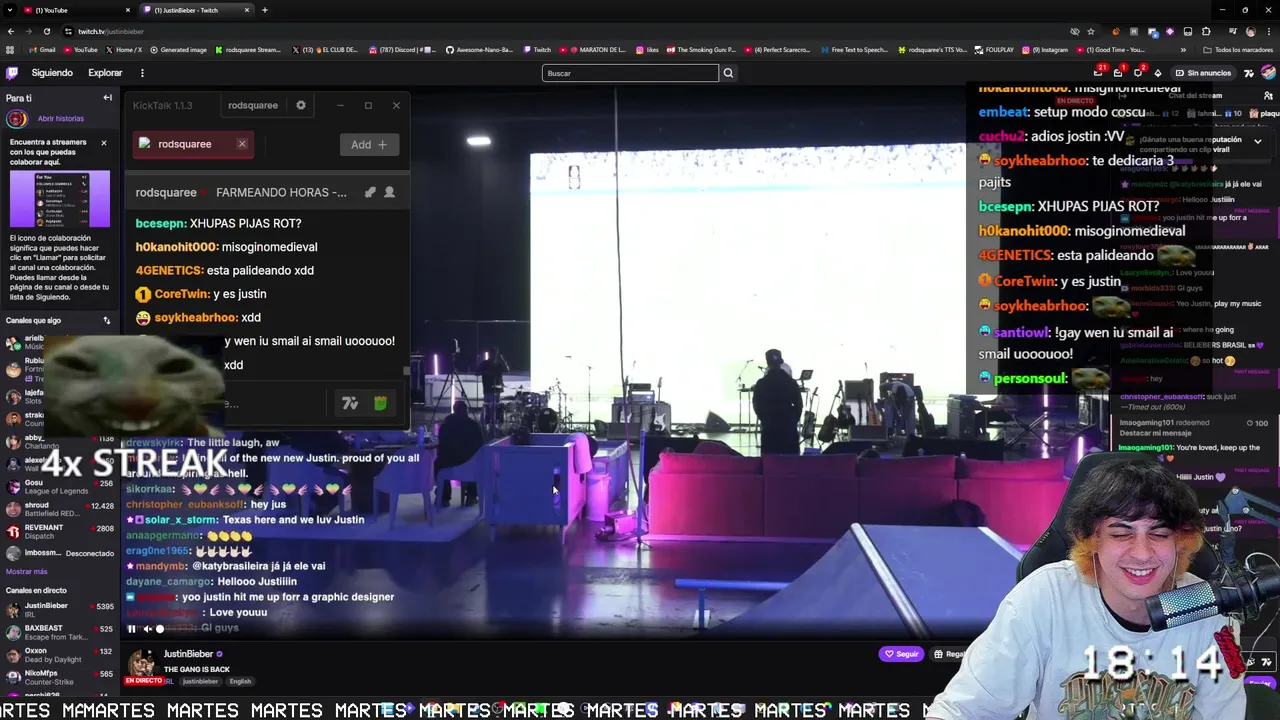Go back in Chrome
The height and width of the screenshot is (720, 1280).
coord(10,31)
